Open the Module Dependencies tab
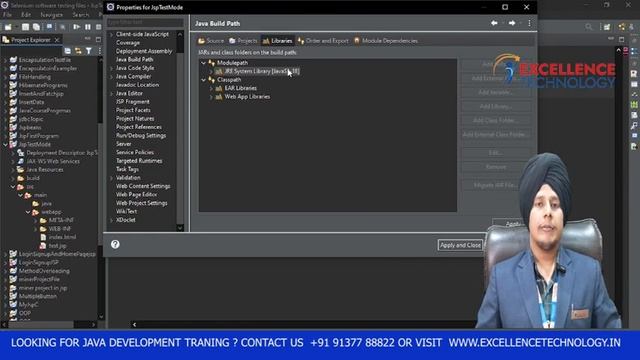 386,41
